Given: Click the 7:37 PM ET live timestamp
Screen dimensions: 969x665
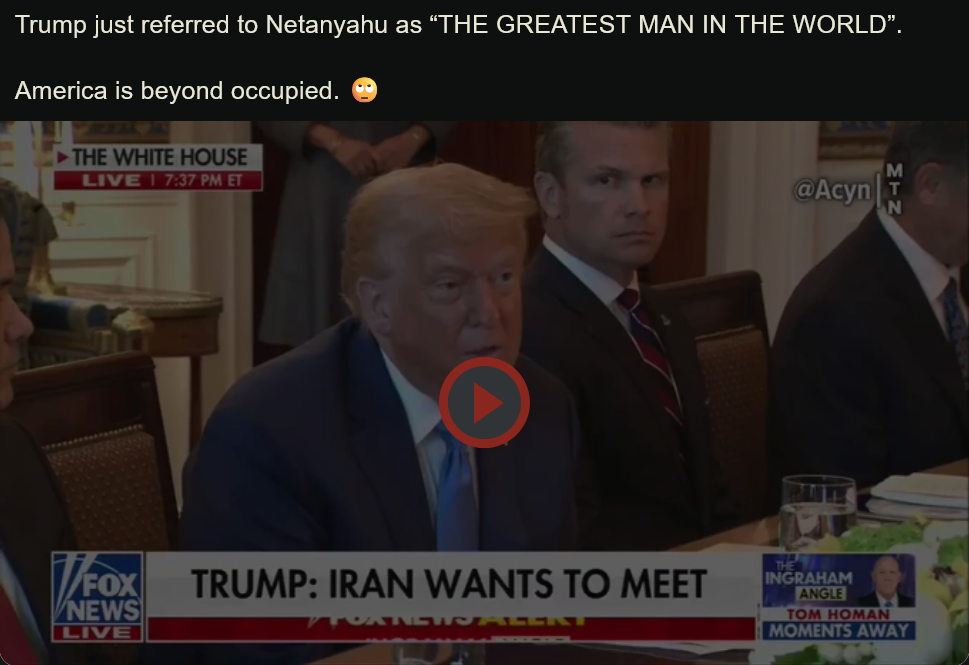Looking at the screenshot, I should pos(203,181).
